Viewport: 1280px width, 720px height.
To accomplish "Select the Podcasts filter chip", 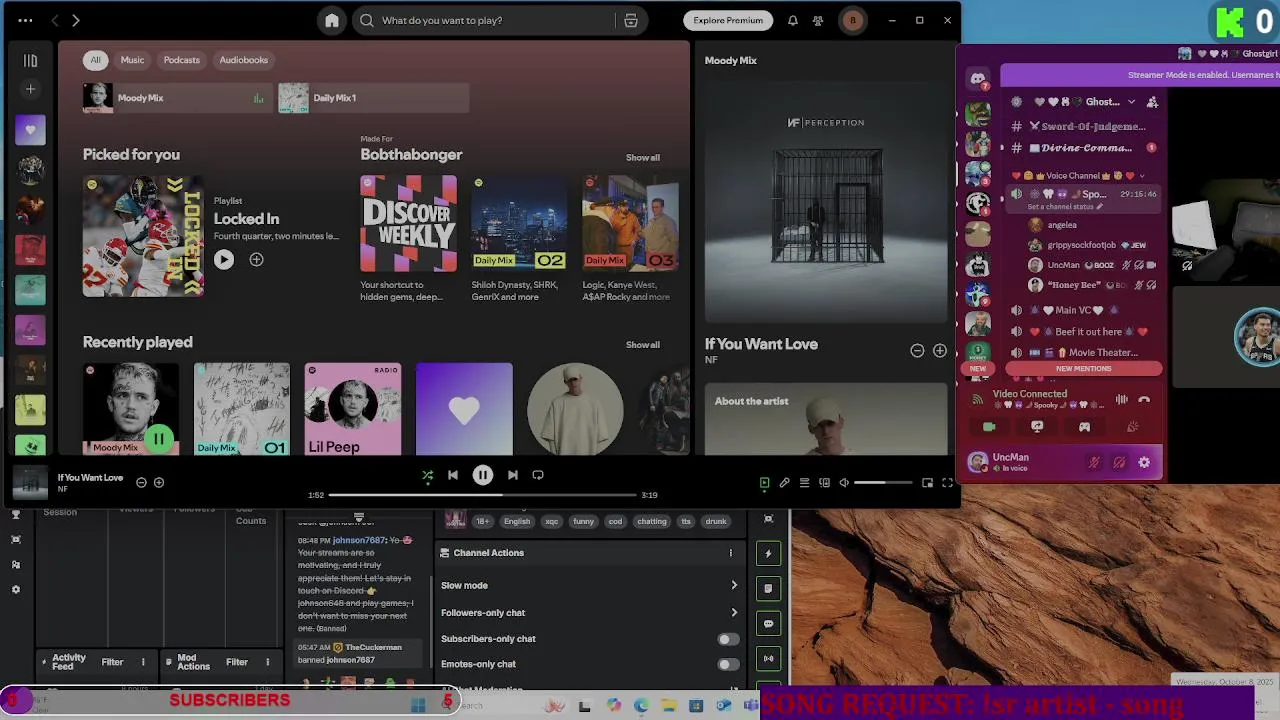I will (182, 60).
